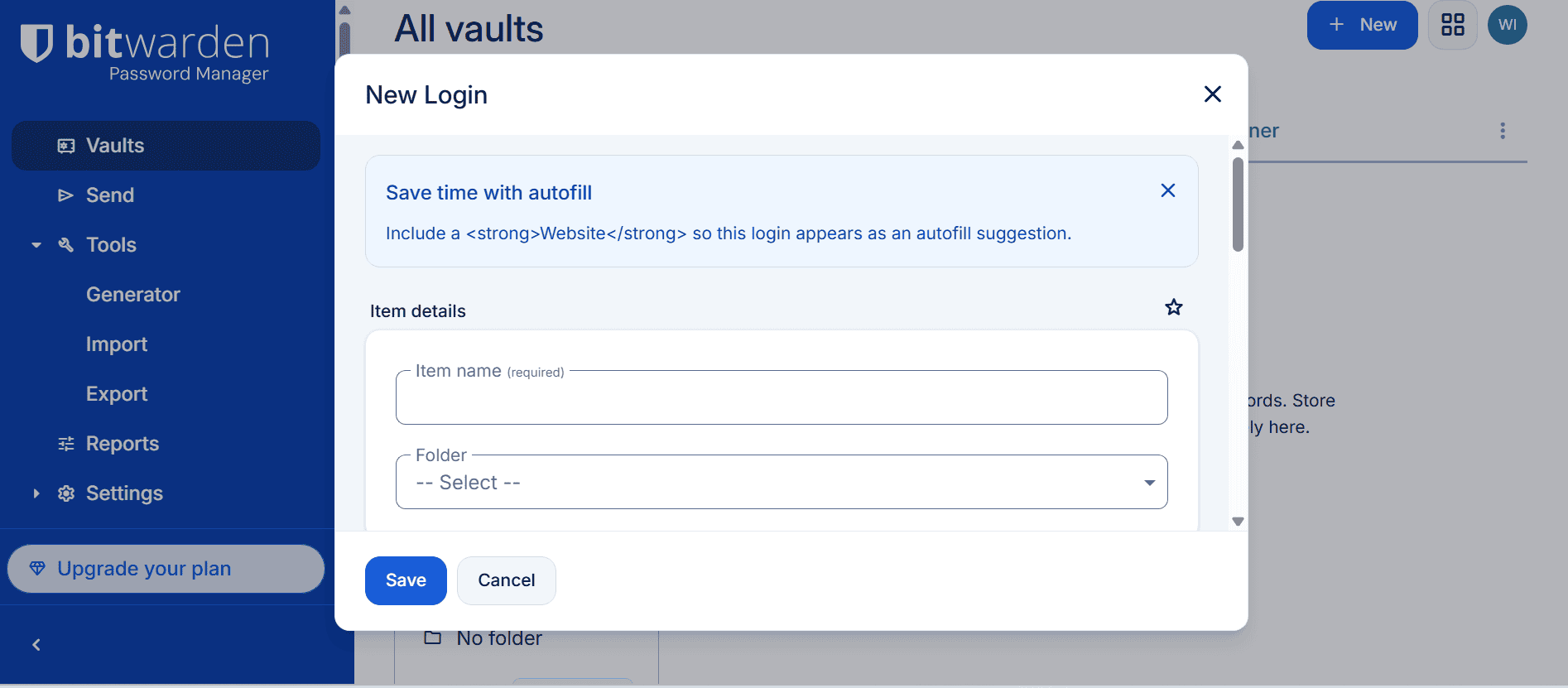This screenshot has height=688, width=1568.
Task: Click the Settings gear icon
Action: (66, 493)
